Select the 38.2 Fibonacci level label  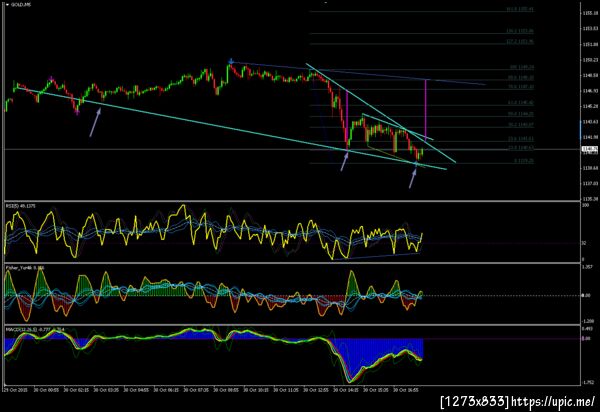520,125
